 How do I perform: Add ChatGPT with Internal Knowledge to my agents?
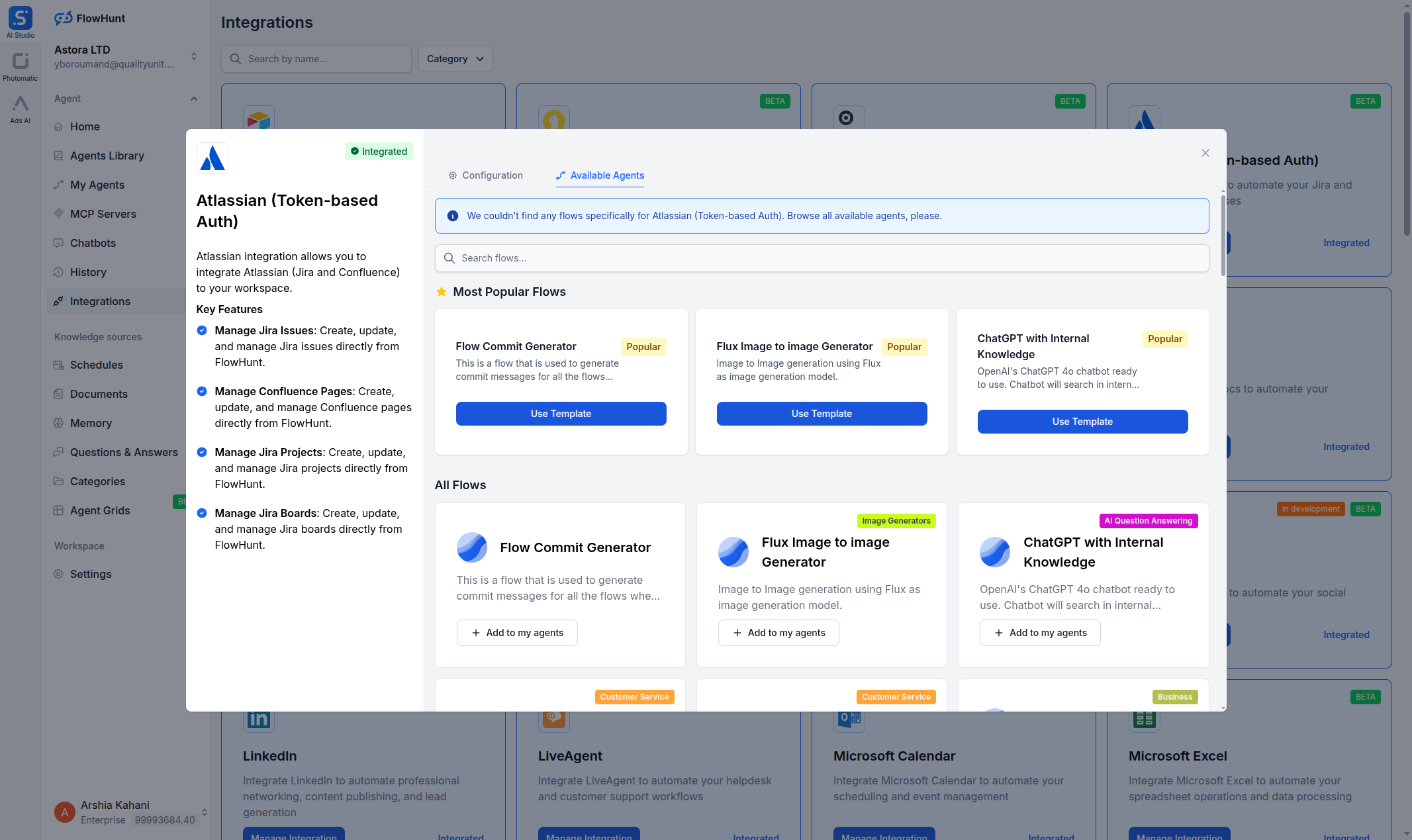pos(1039,632)
